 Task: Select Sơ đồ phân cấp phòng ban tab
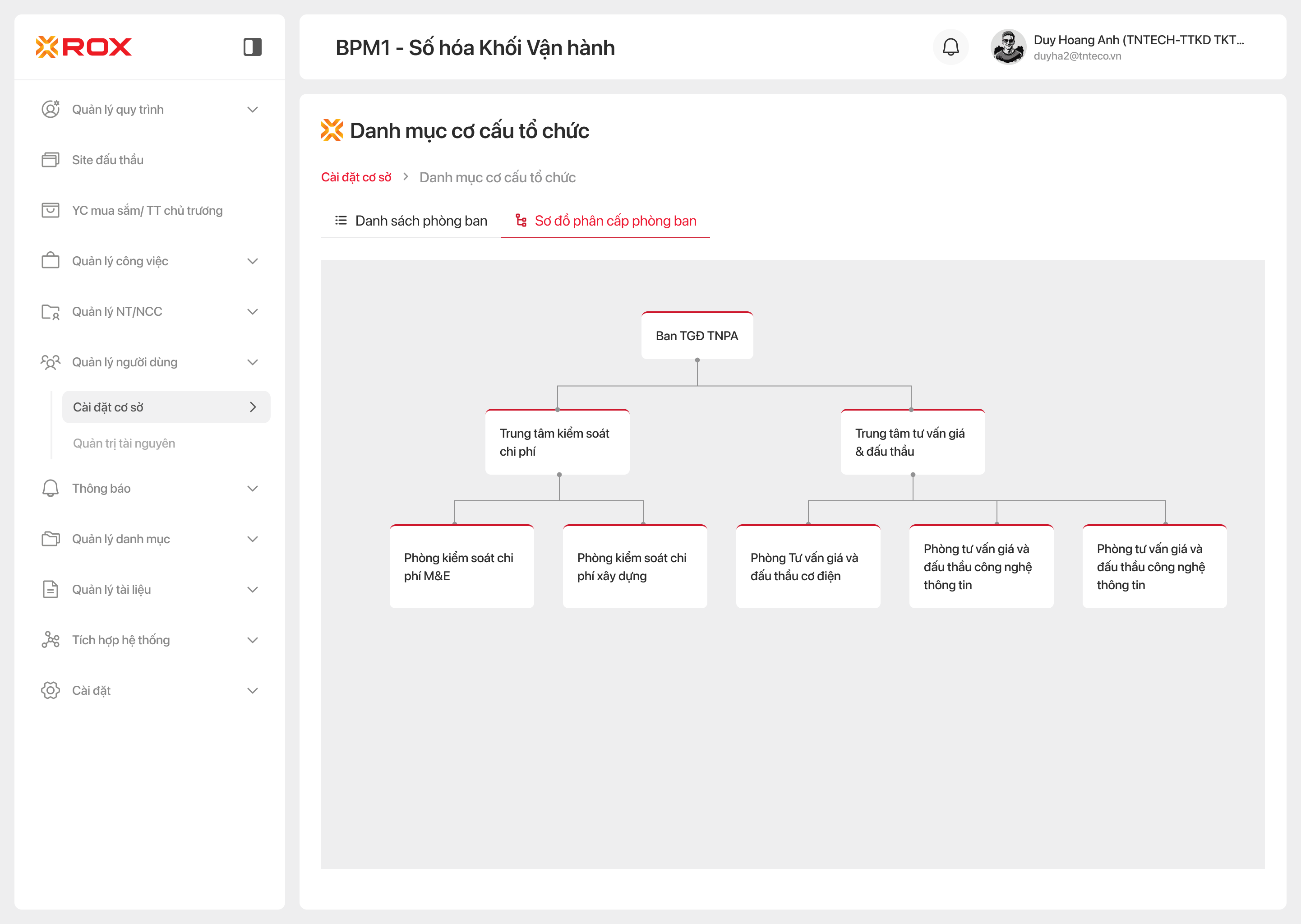pos(605,221)
